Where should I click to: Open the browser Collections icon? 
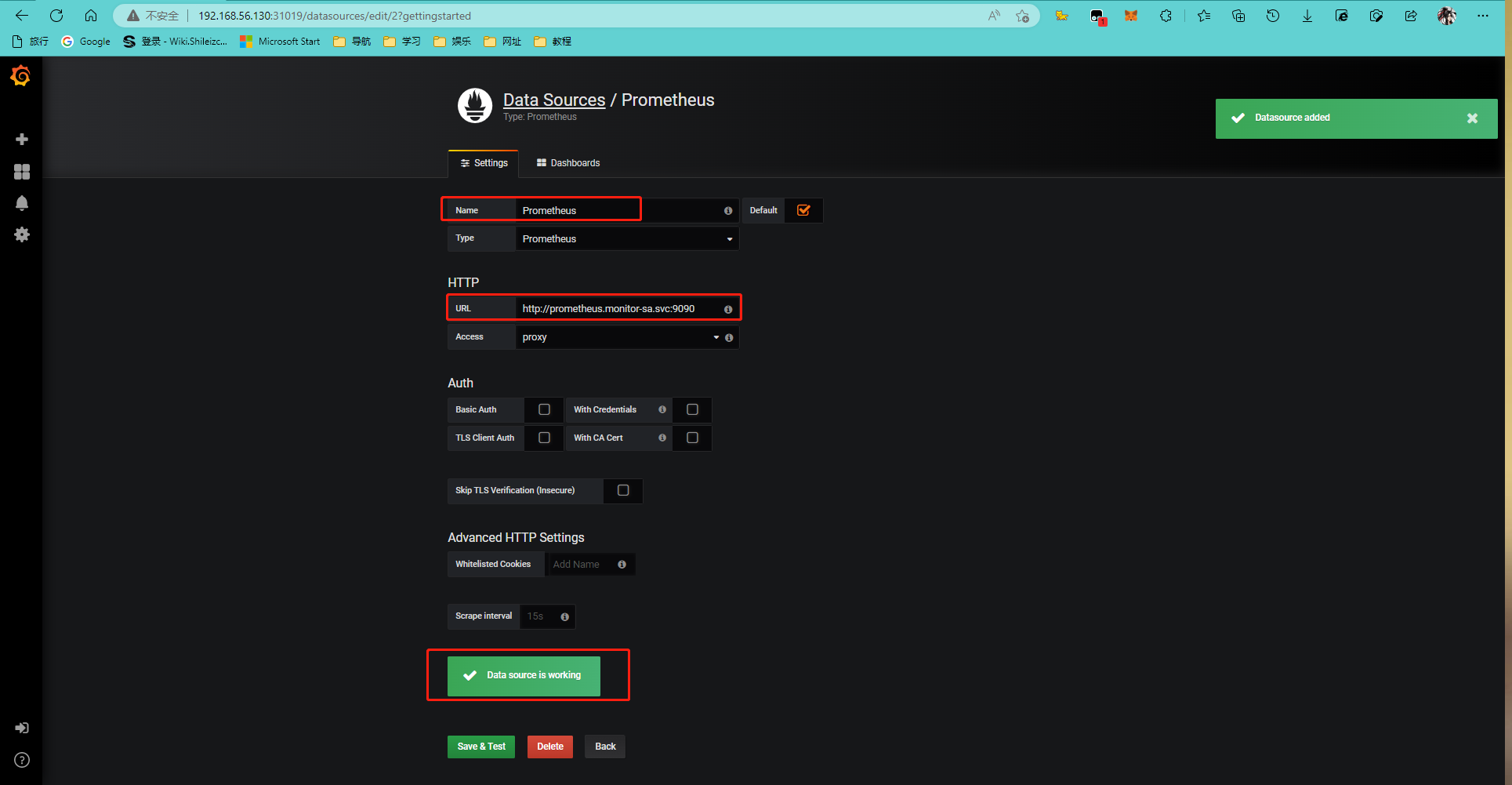click(x=1238, y=16)
